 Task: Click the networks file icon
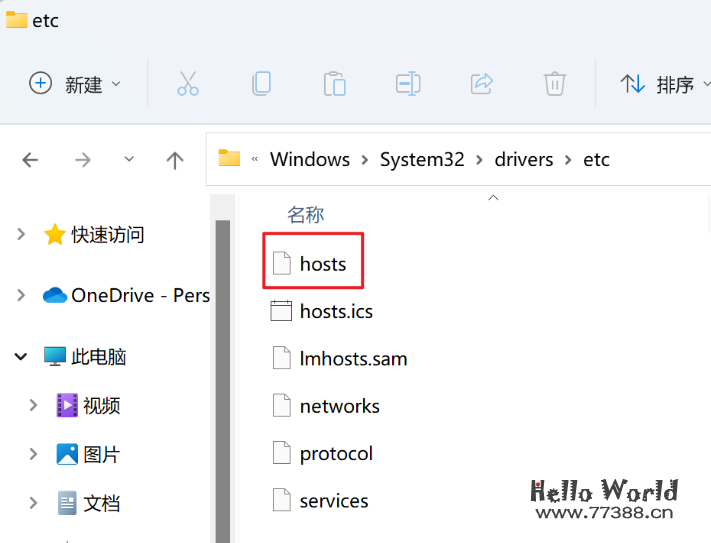click(282, 406)
